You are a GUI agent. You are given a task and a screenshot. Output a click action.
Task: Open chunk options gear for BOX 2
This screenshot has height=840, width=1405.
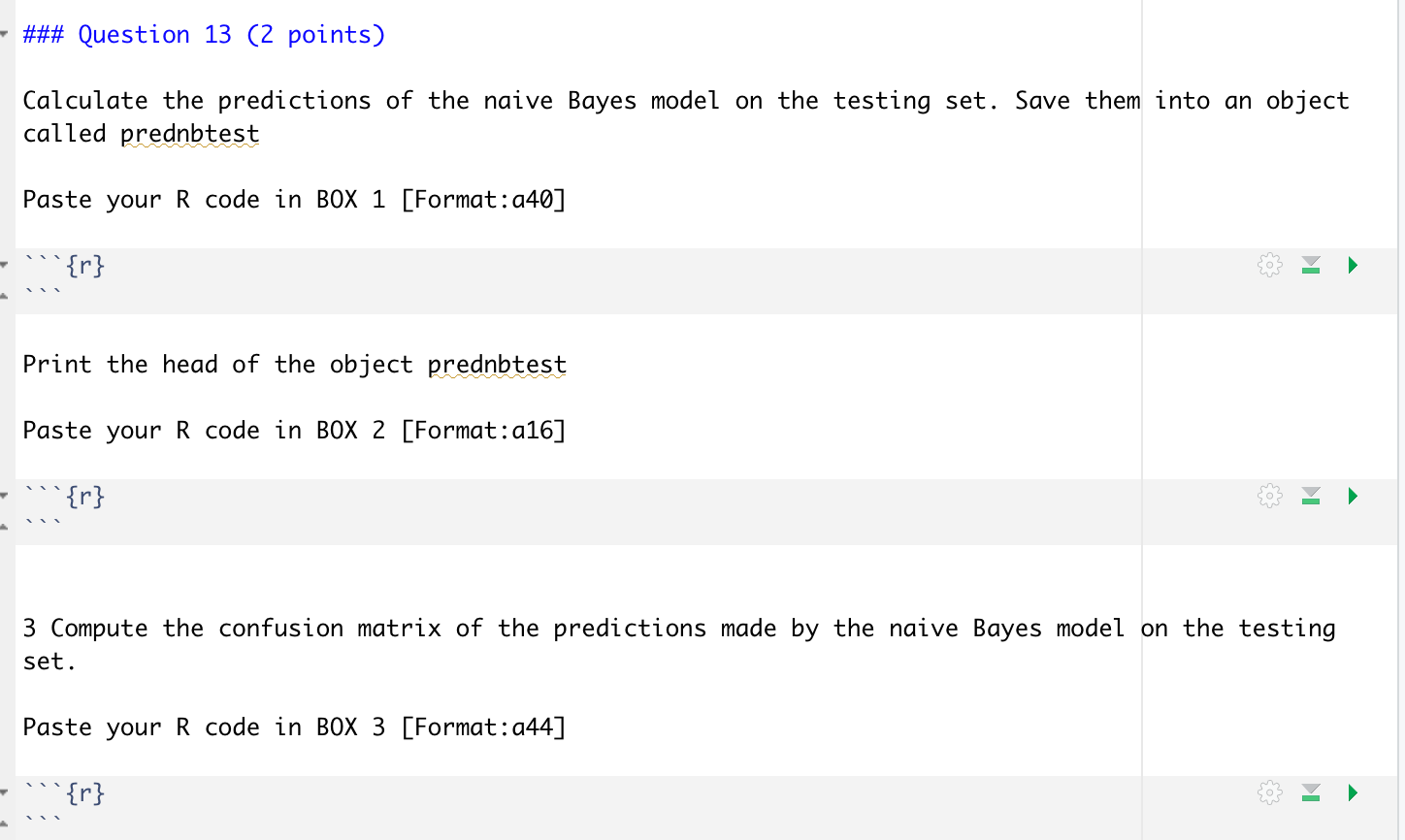(x=1269, y=496)
